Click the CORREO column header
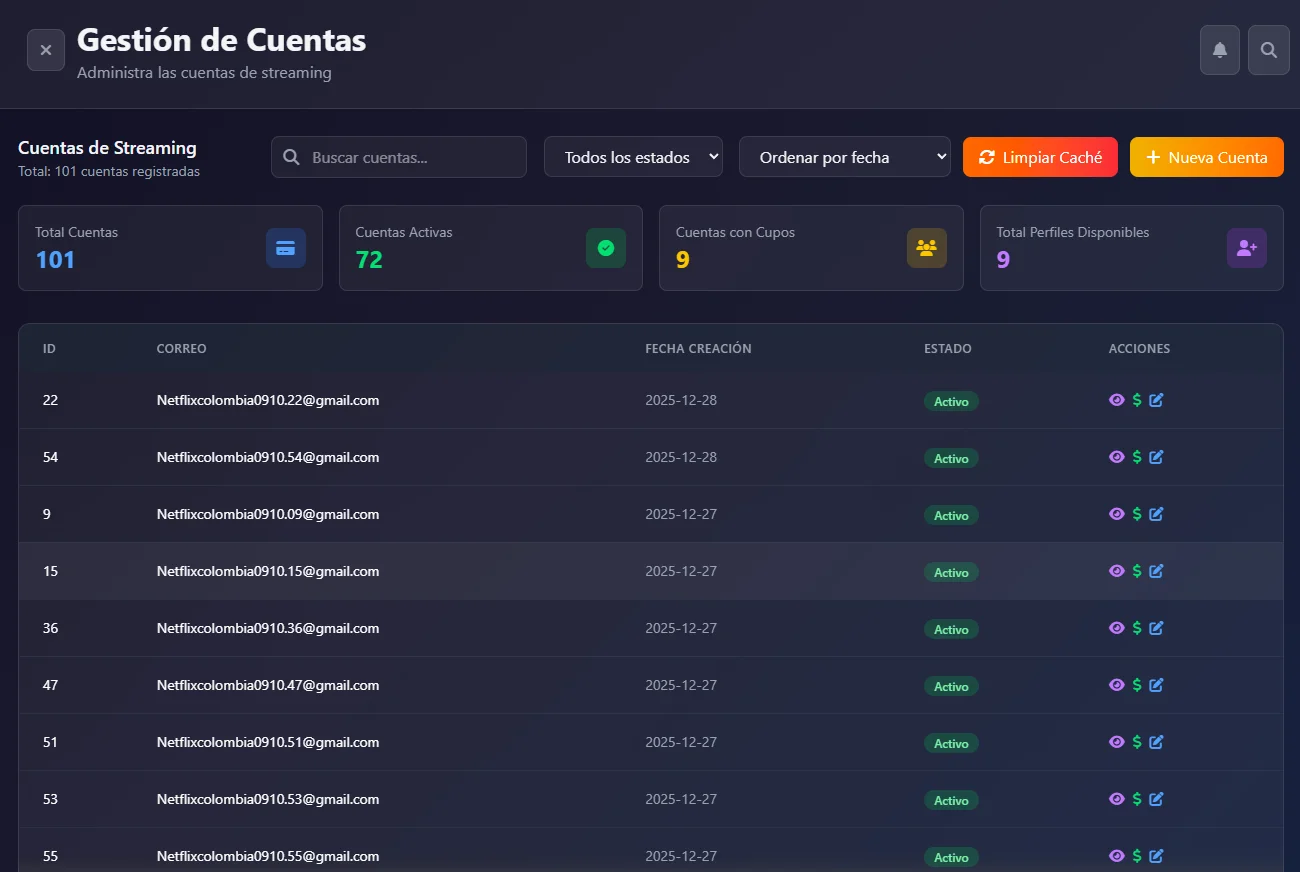Viewport: 1300px width, 872px height. [181, 349]
